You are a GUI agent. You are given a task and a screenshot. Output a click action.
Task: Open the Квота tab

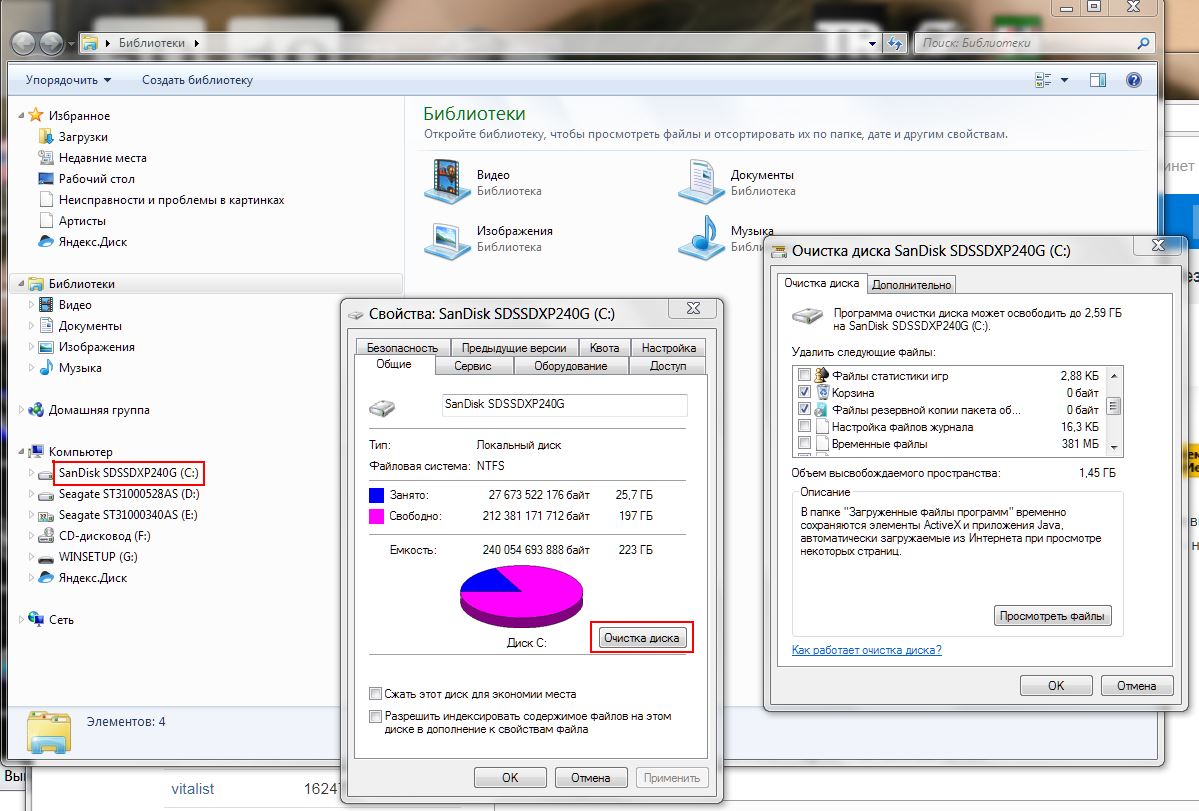point(604,348)
